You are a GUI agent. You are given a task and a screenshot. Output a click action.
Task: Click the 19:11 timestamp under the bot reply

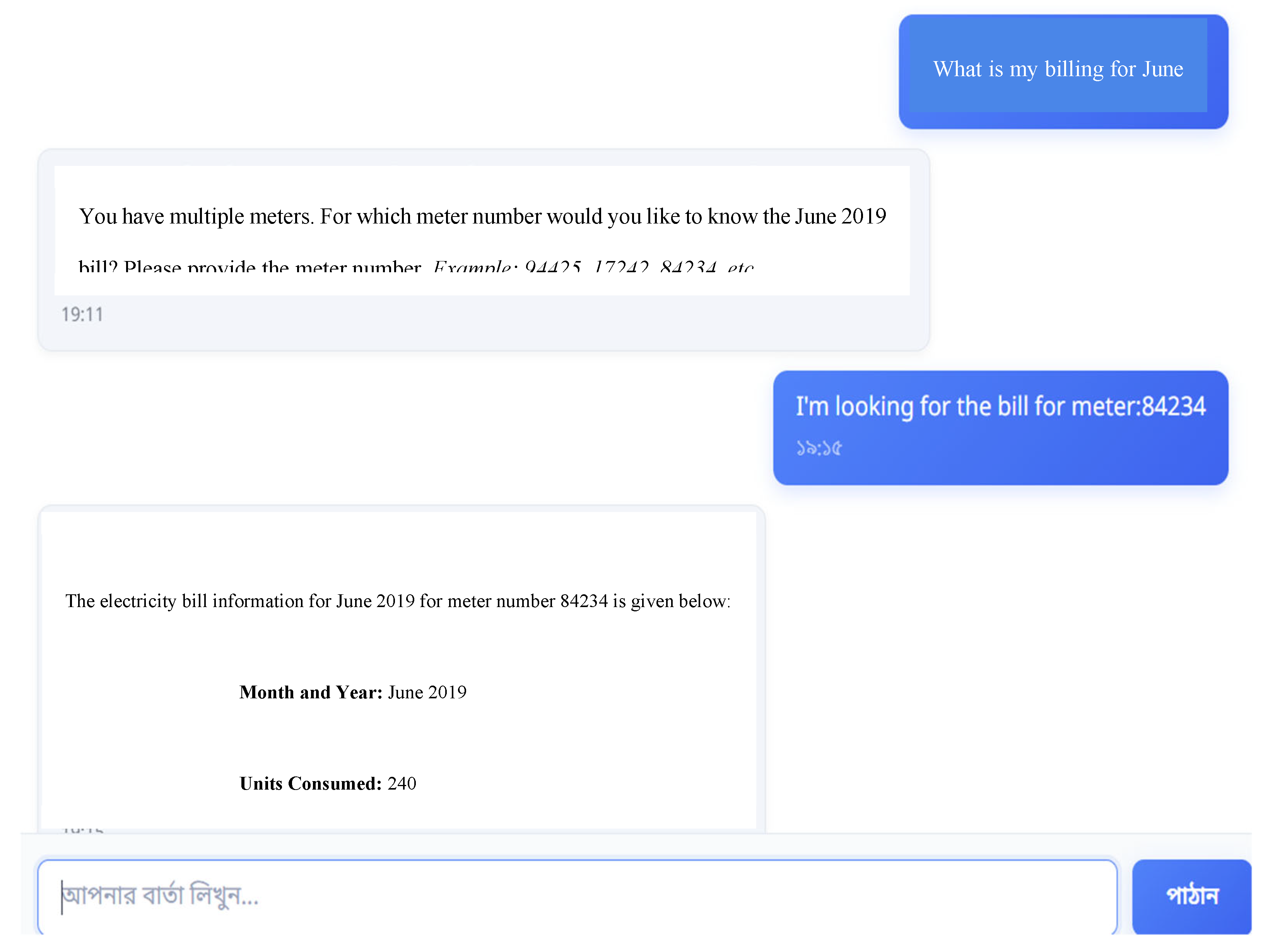(82, 315)
